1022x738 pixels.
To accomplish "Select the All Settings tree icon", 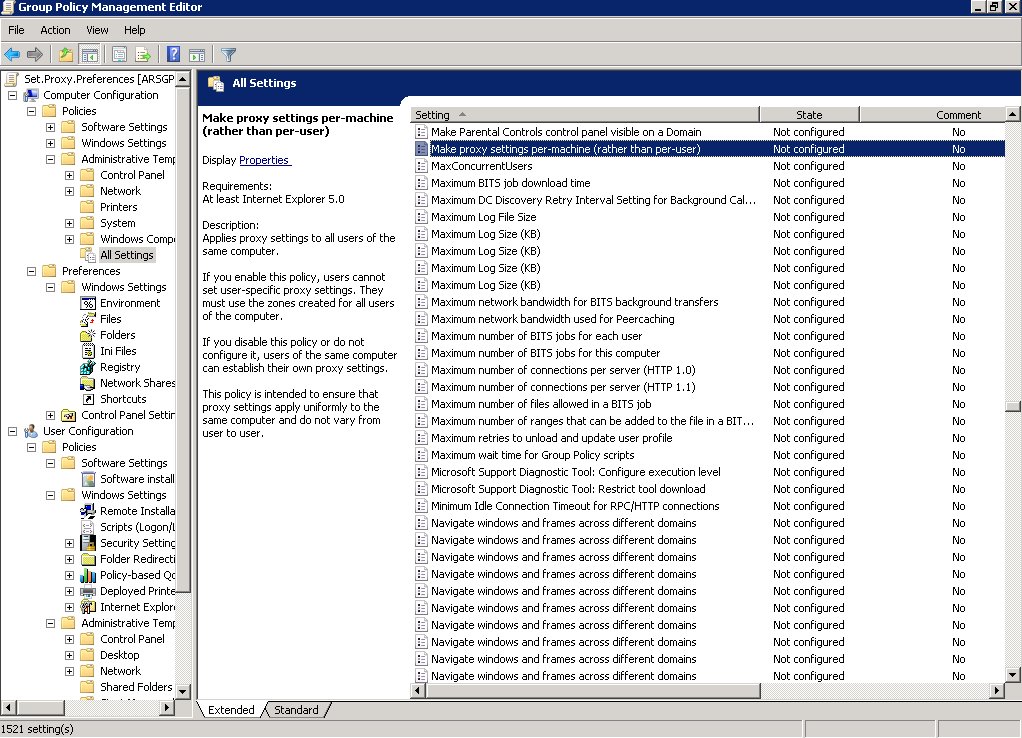I will pos(88,255).
